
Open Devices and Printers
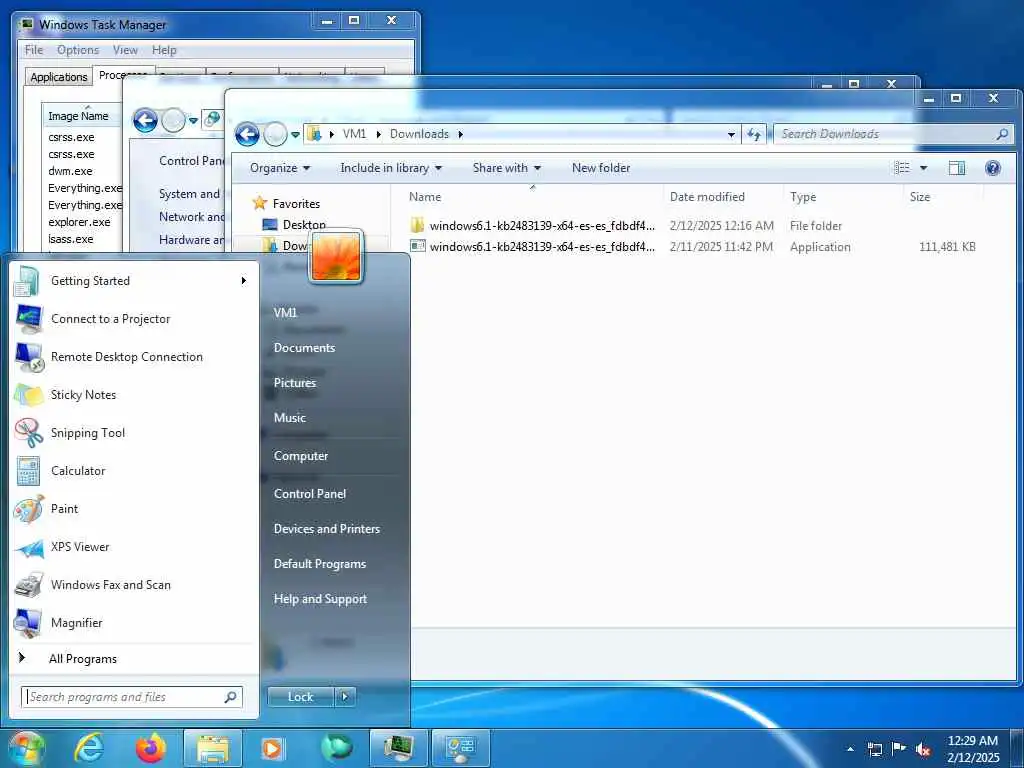[327, 529]
